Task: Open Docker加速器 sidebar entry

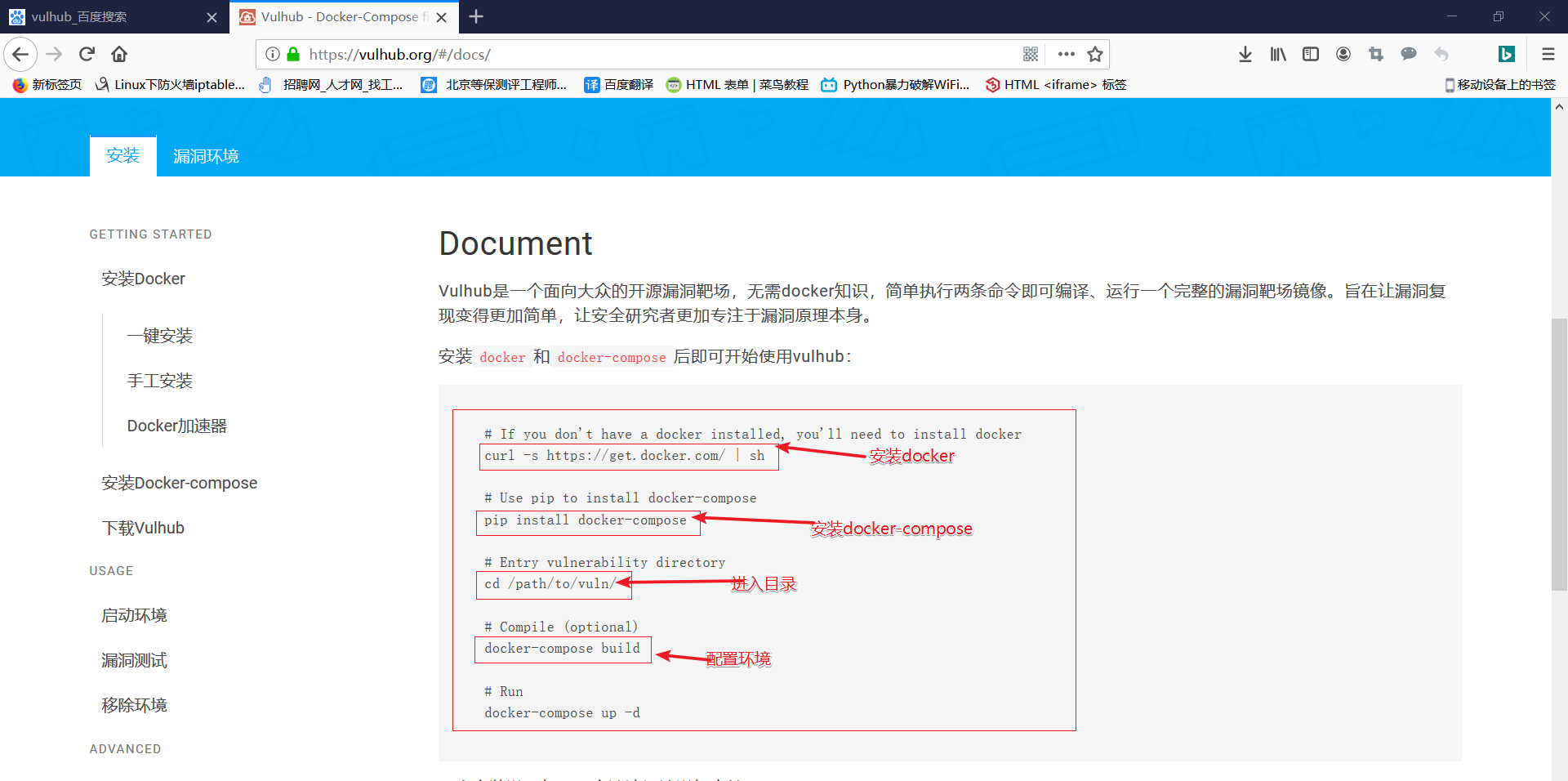Action: coord(177,426)
